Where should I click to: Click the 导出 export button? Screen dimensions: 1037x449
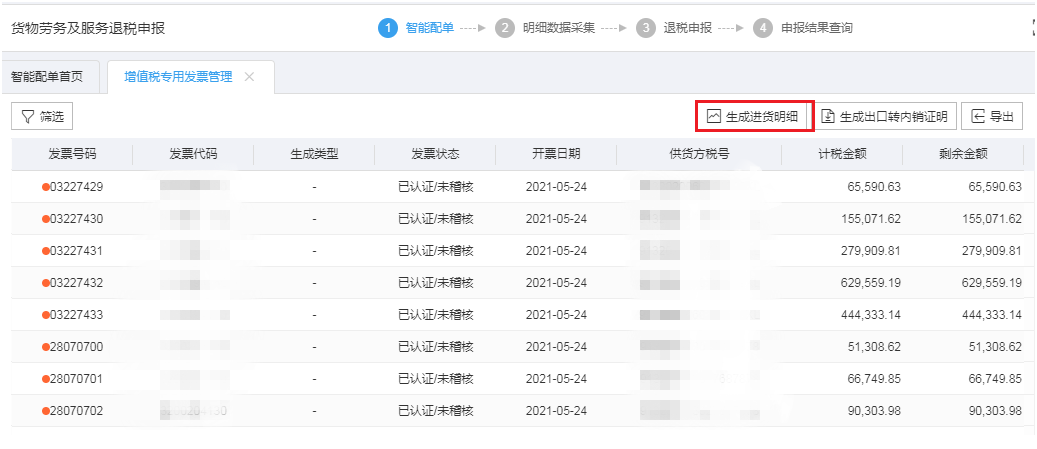tap(992, 117)
